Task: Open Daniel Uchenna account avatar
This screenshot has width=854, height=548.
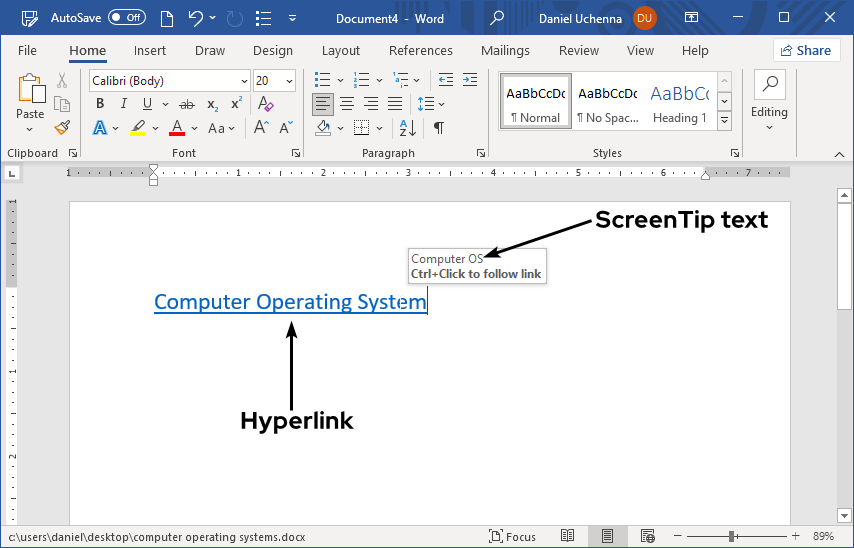Action: point(644,18)
